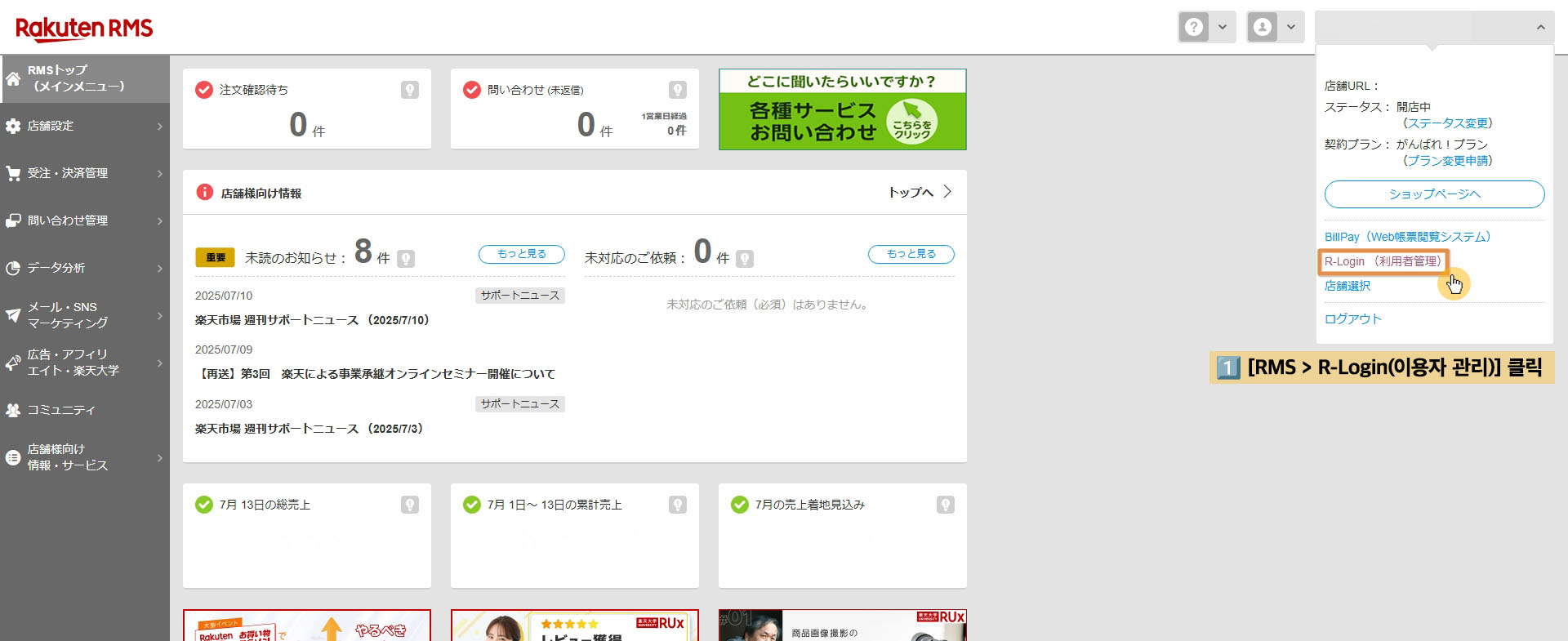Go to RMSトップ main menu
The height and width of the screenshot is (641, 1568).
[85, 78]
